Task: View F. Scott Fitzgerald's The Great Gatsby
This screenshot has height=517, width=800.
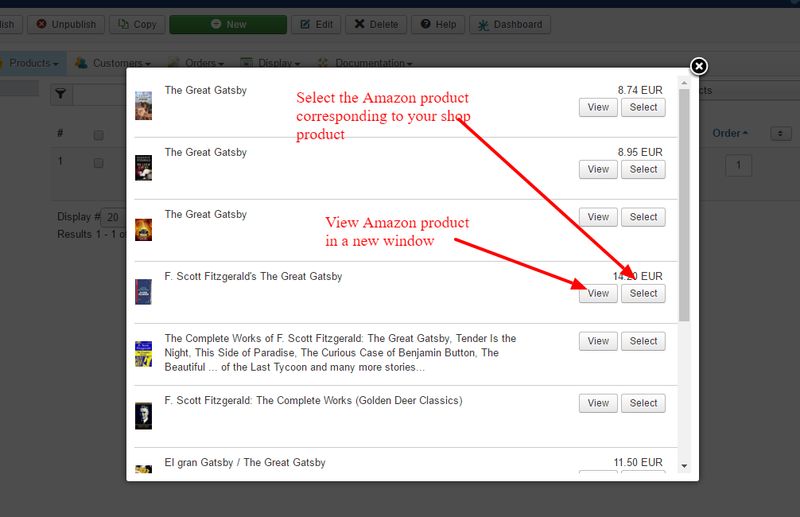Action: pos(598,293)
